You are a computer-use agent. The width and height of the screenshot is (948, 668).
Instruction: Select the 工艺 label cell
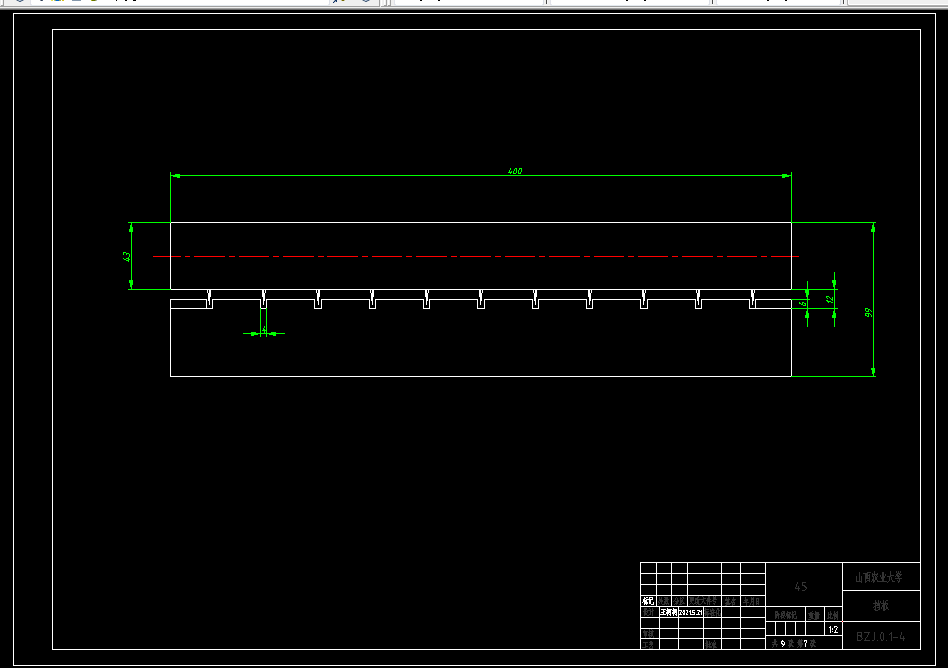pos(650,644)
